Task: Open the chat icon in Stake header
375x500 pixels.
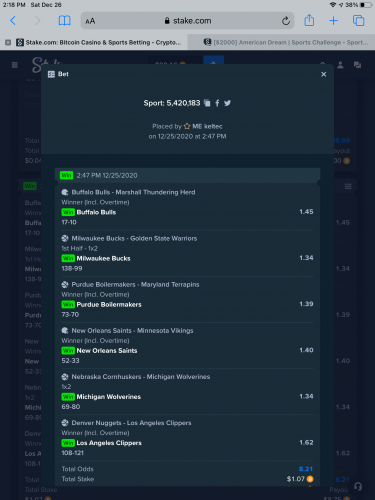Action: point(358,65)
